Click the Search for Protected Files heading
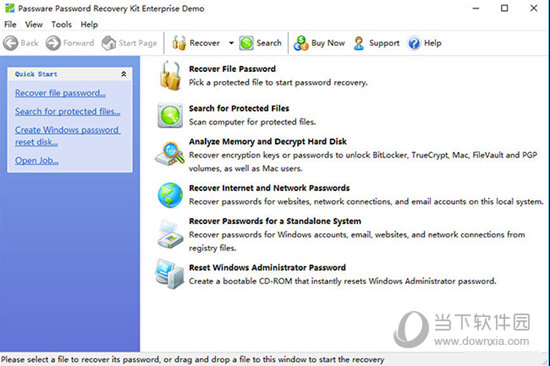The height and width of the screenshot is (366, 550). click(x=239, y=108)
